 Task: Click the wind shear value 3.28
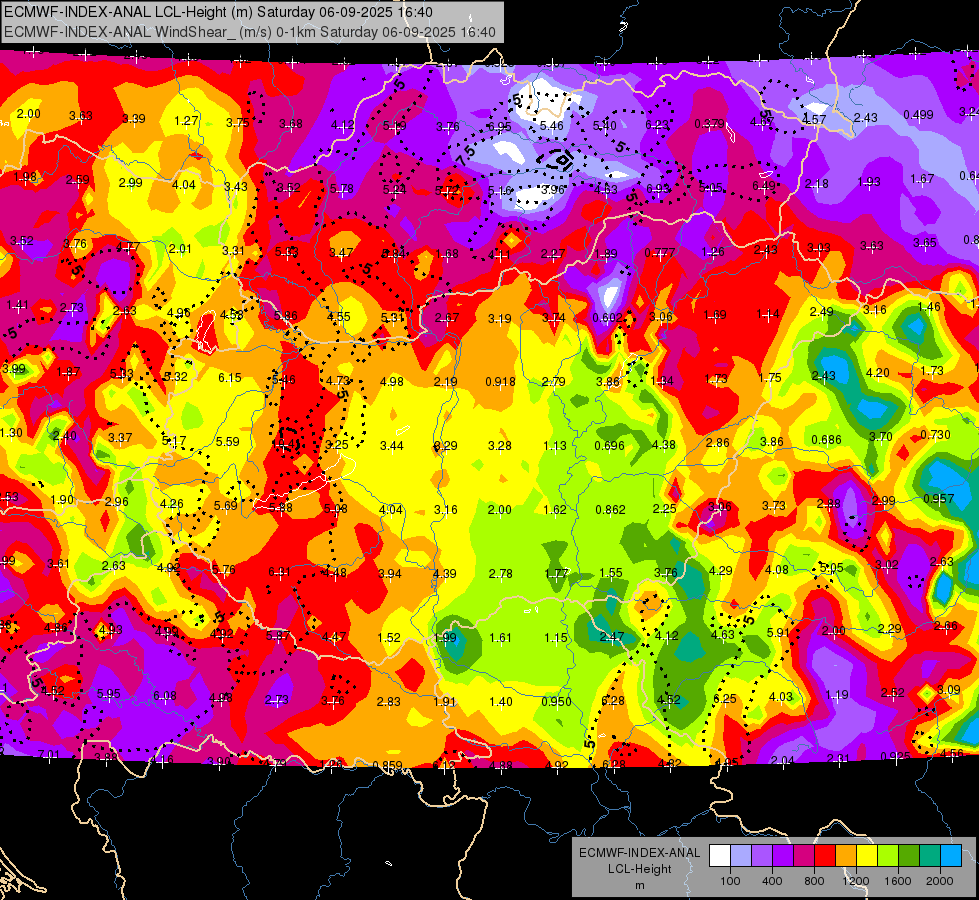500,446
